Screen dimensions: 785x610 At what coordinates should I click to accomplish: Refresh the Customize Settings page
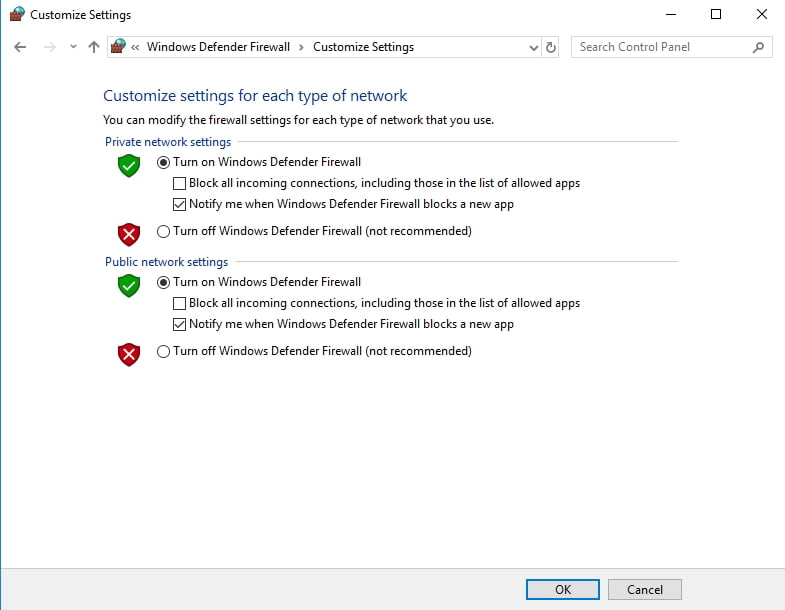click(551, 47)
